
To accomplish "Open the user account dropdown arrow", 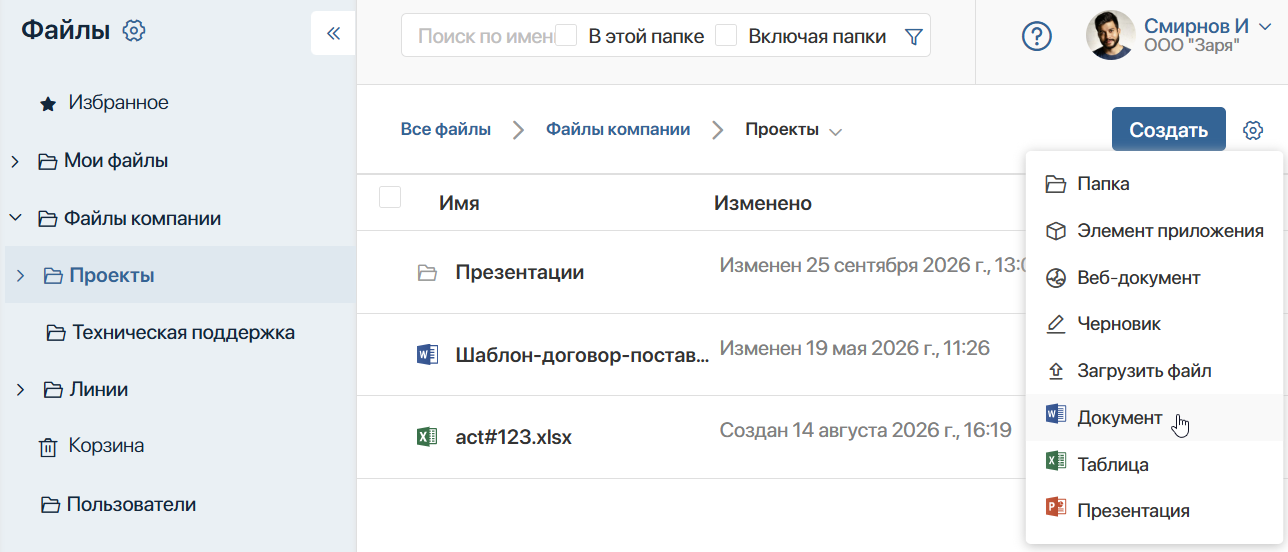I will (1264, 26).
